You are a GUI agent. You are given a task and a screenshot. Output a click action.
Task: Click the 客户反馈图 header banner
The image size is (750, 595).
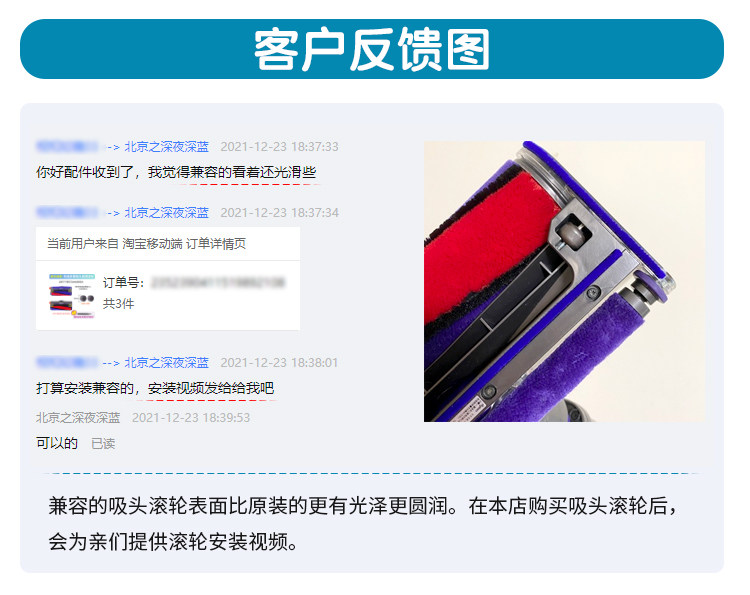(372, 49)
